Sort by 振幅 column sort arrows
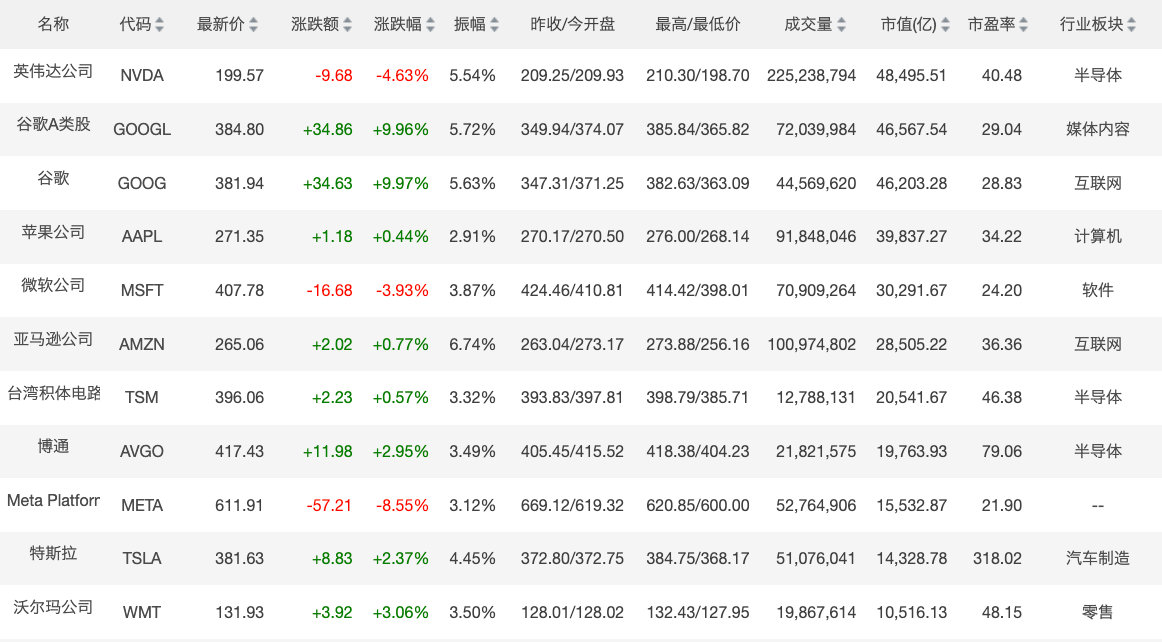Screen dimensions: 1162x642 click(494, 24)
